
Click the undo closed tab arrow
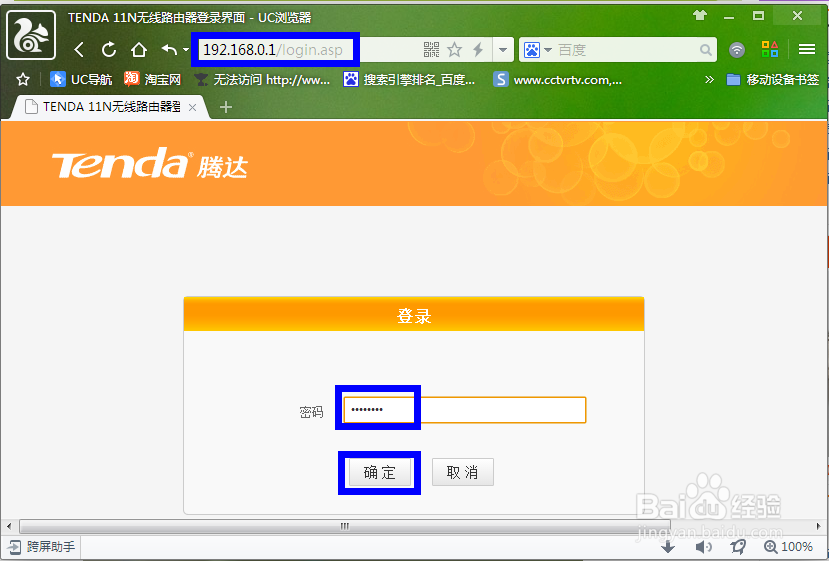(169, 50)
